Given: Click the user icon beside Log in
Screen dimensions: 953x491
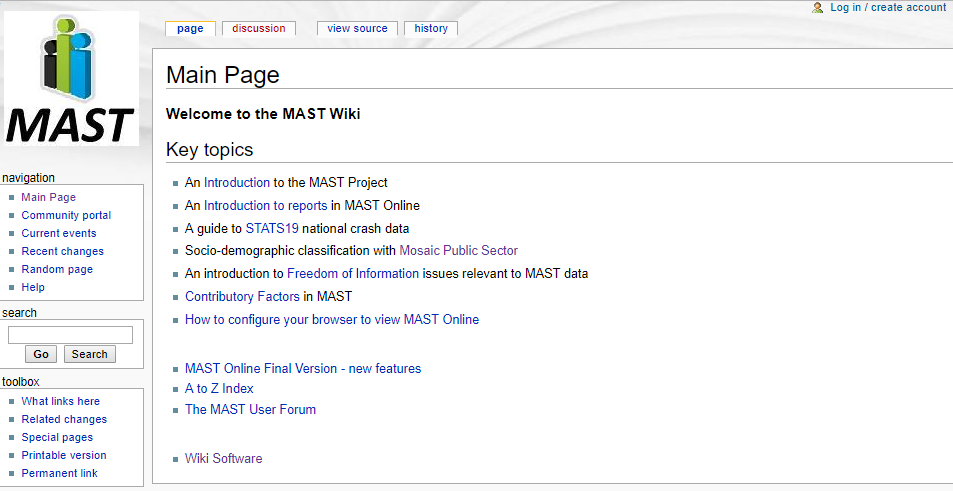Looking at the screenshot, I should [x=818, y=7].
